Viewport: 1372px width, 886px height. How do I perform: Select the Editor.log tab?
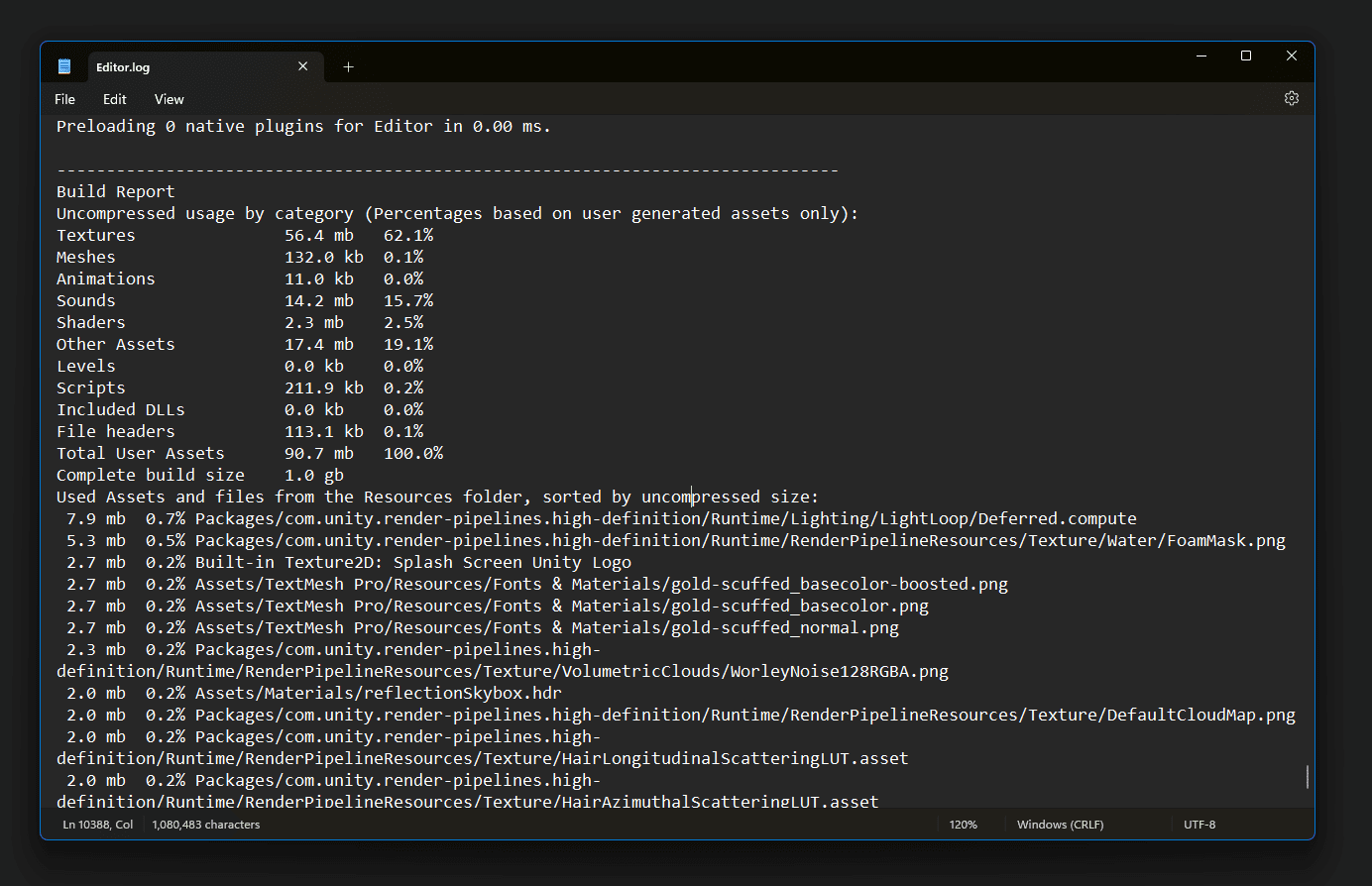pyautogui.click(x=203, y=67)
